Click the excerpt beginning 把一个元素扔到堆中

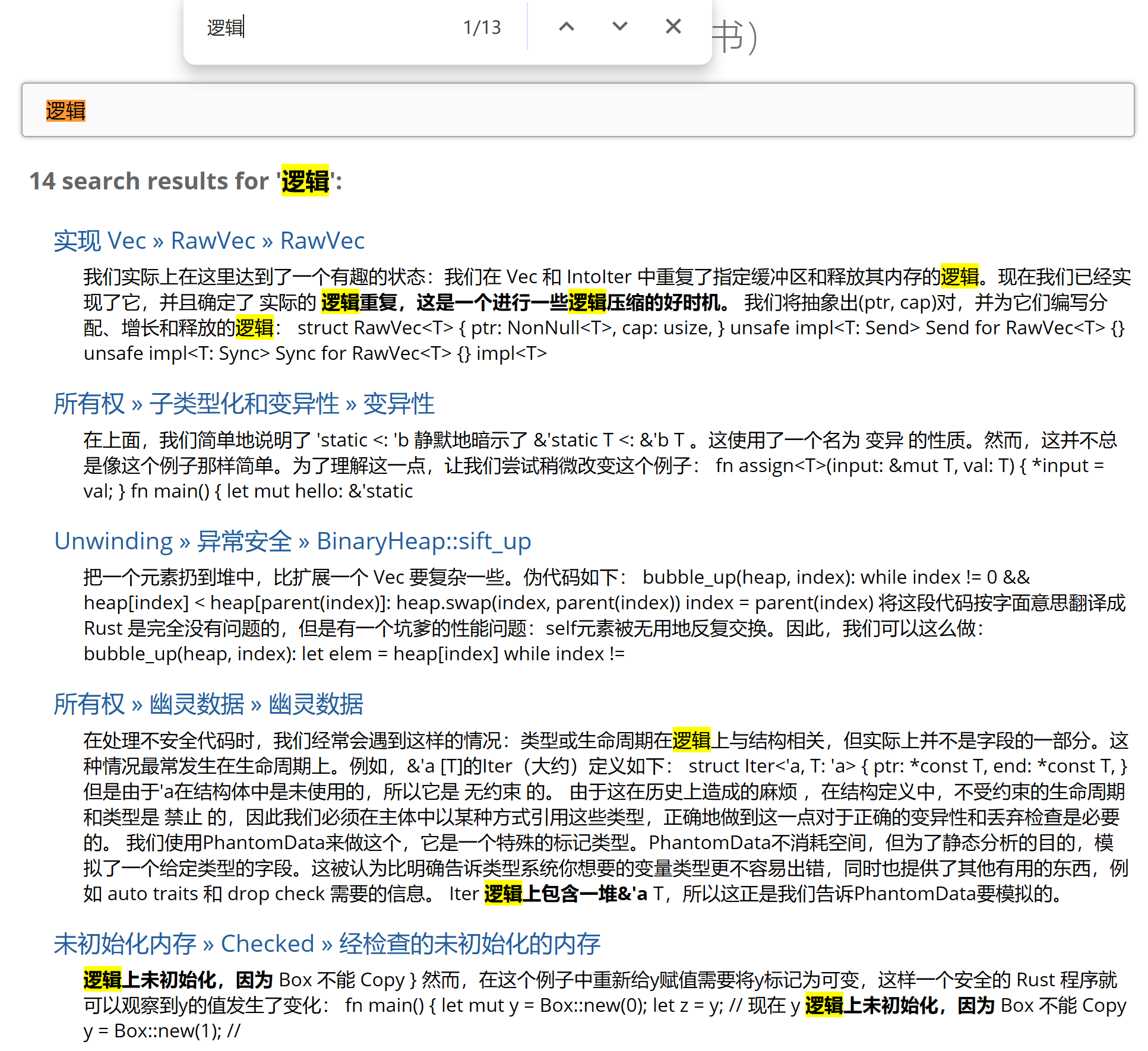[x=605, y=615]
